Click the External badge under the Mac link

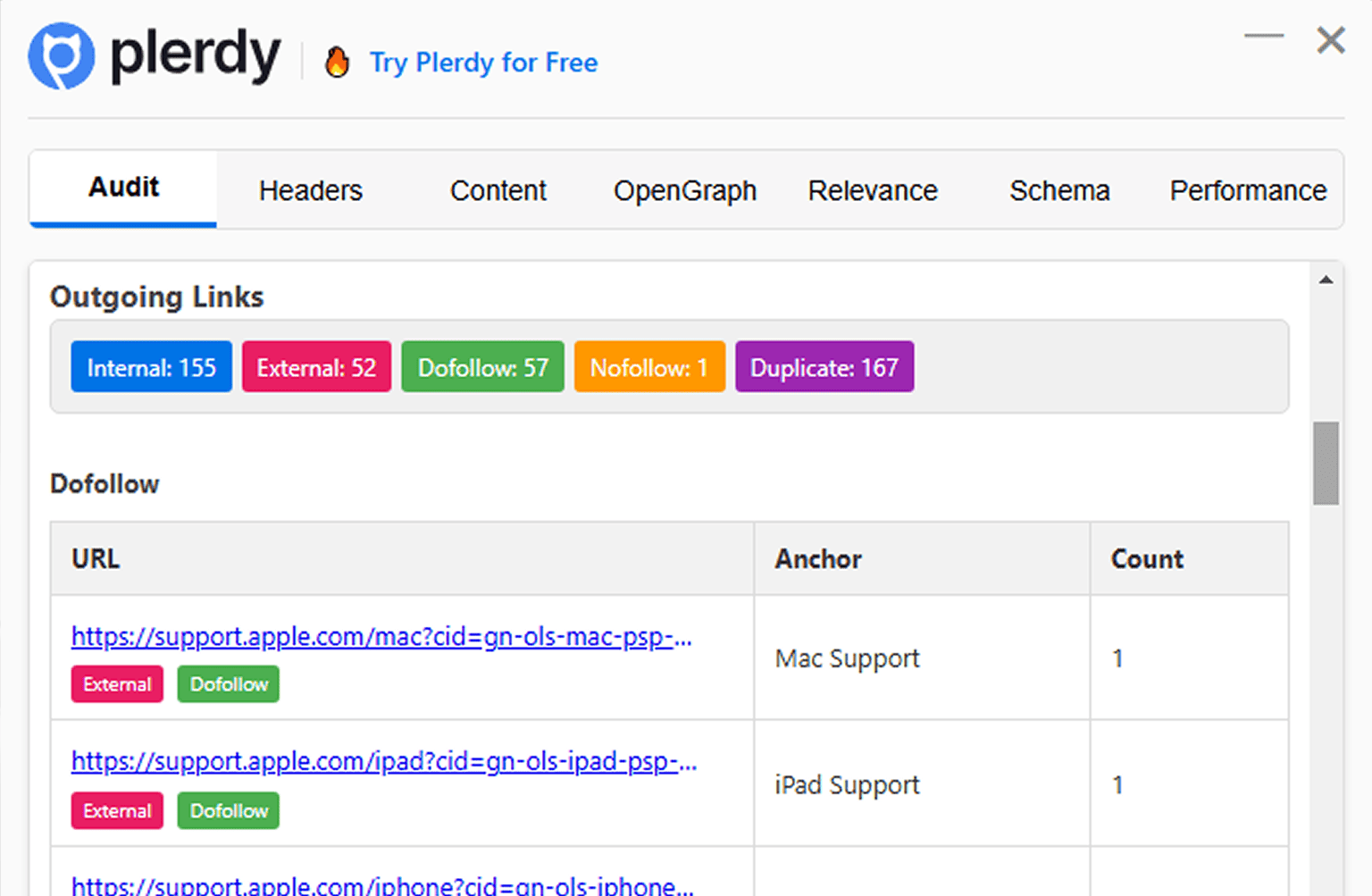[x=116, y=684]
